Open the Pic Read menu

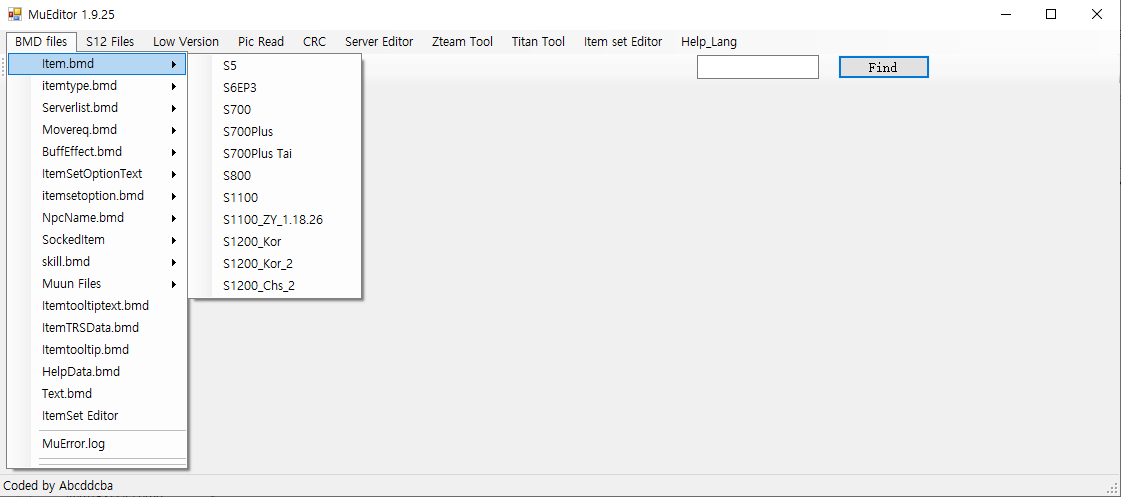(x=261, y=41)
